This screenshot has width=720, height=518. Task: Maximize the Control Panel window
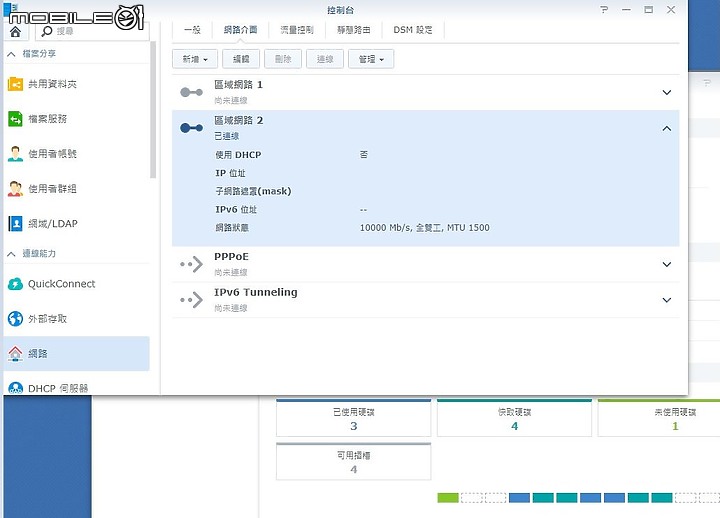tap(648, 10)
